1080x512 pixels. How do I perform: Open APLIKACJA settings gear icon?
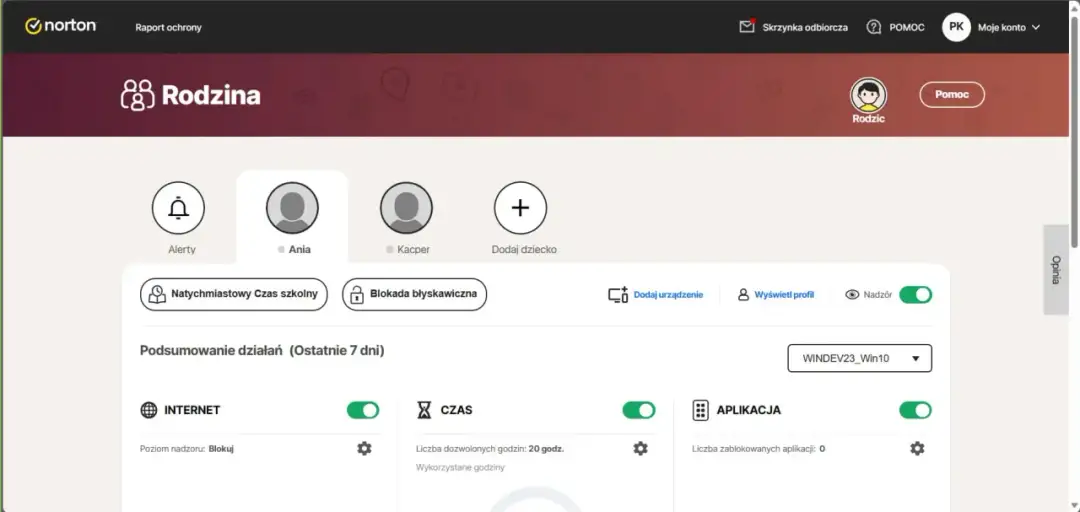click(x=917, y=448)
